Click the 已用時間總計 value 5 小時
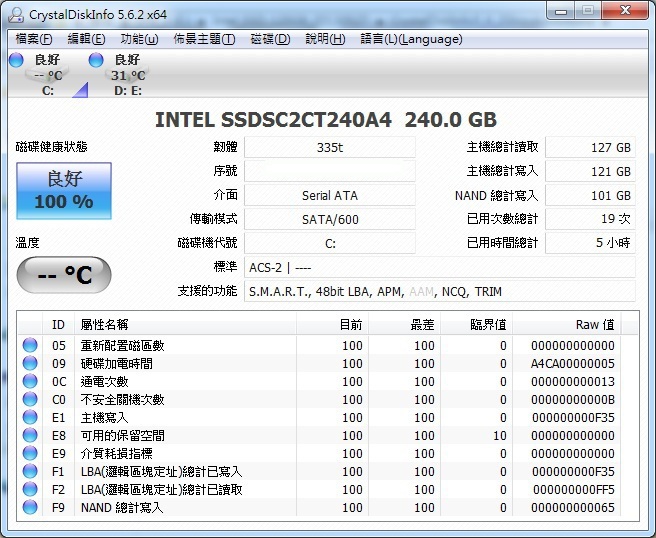This screenshot has height=538, width=656. pos(590,243)
